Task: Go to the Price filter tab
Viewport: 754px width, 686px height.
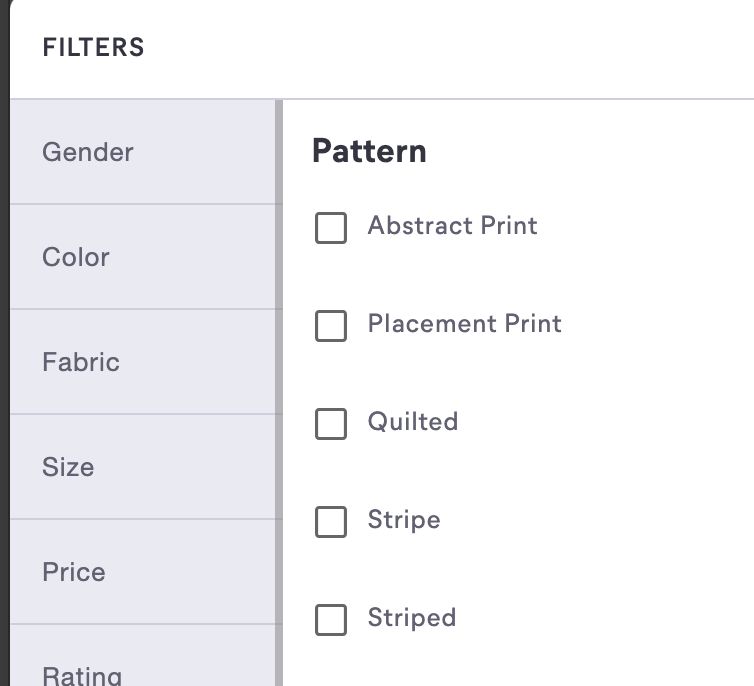Action: click(74, 572)
